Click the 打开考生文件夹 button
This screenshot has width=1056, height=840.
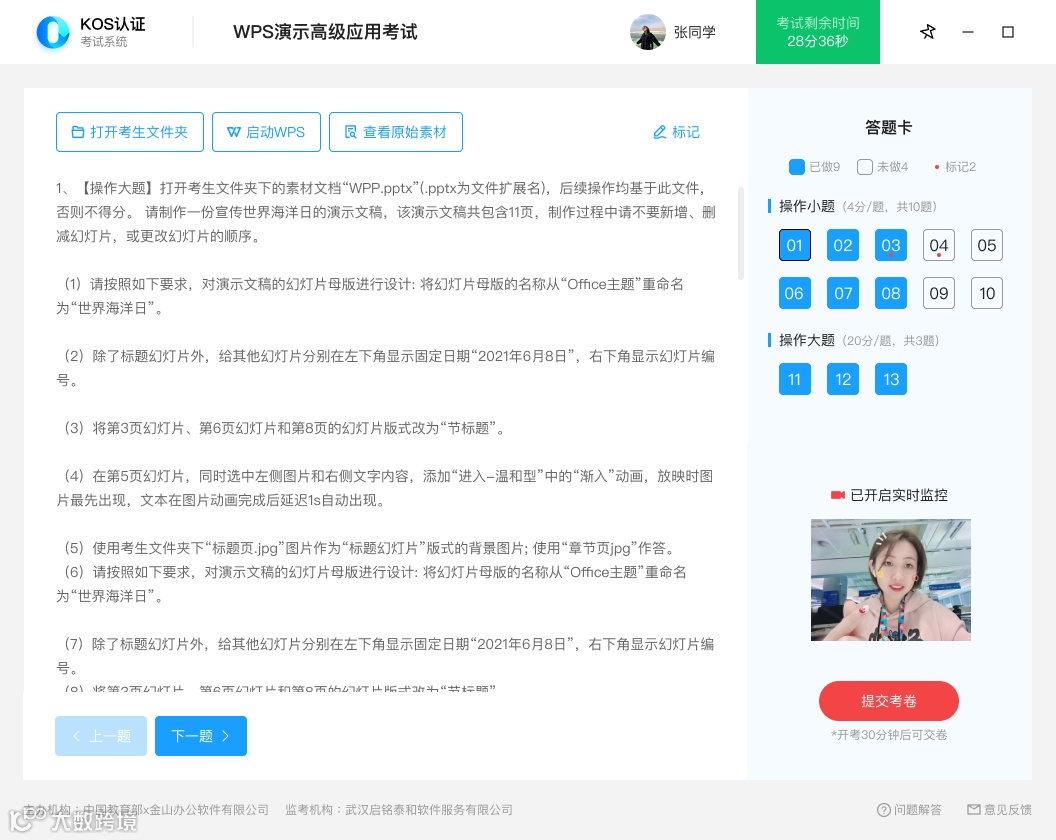pos(130,132)
